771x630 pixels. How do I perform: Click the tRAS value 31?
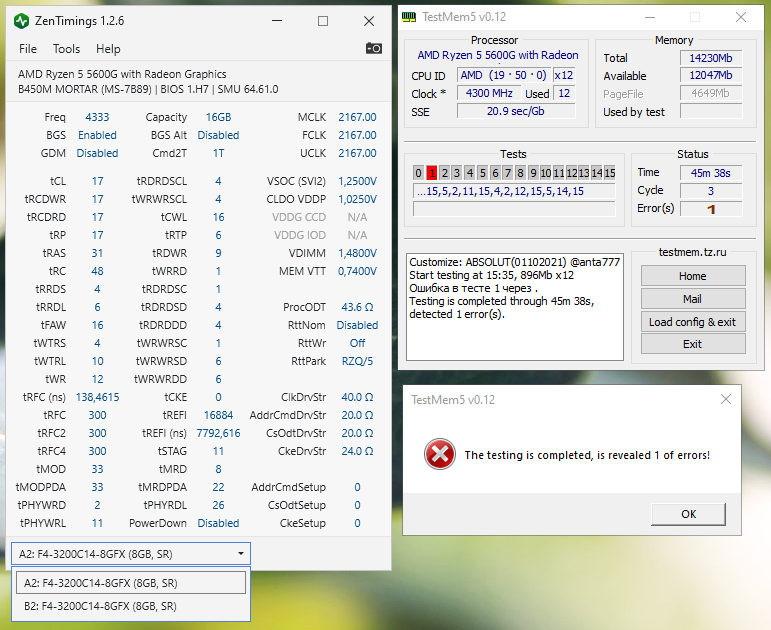click(97, 253)
